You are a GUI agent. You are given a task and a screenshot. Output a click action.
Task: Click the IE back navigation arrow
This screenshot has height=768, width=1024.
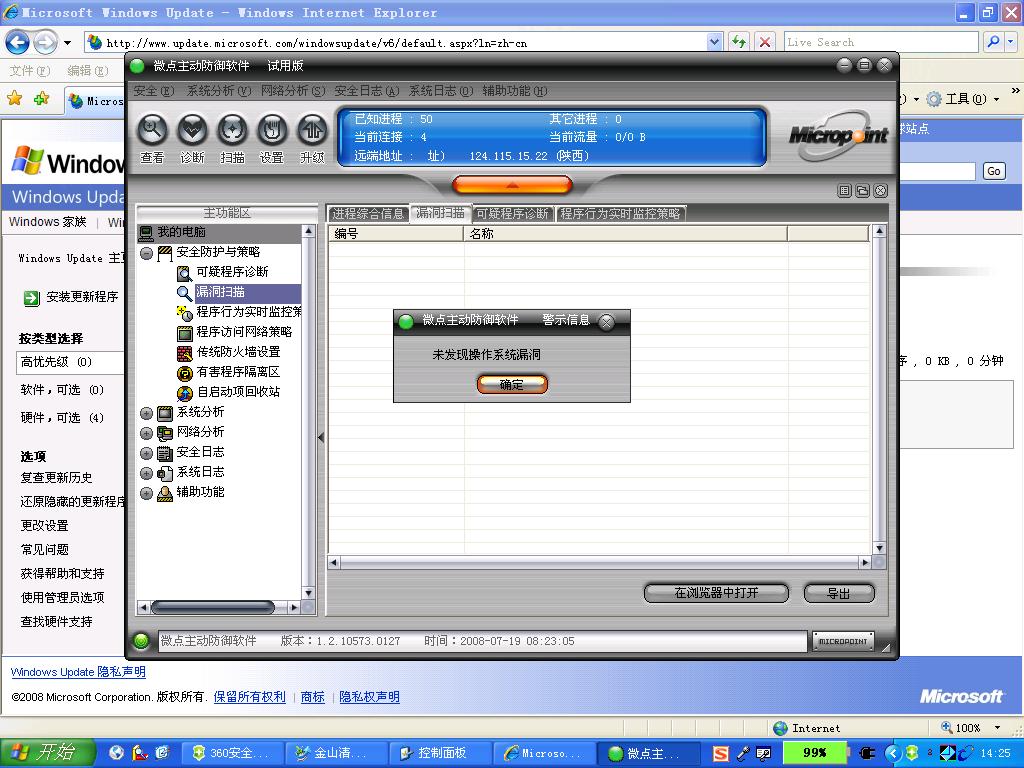click(x=18, y=43)
